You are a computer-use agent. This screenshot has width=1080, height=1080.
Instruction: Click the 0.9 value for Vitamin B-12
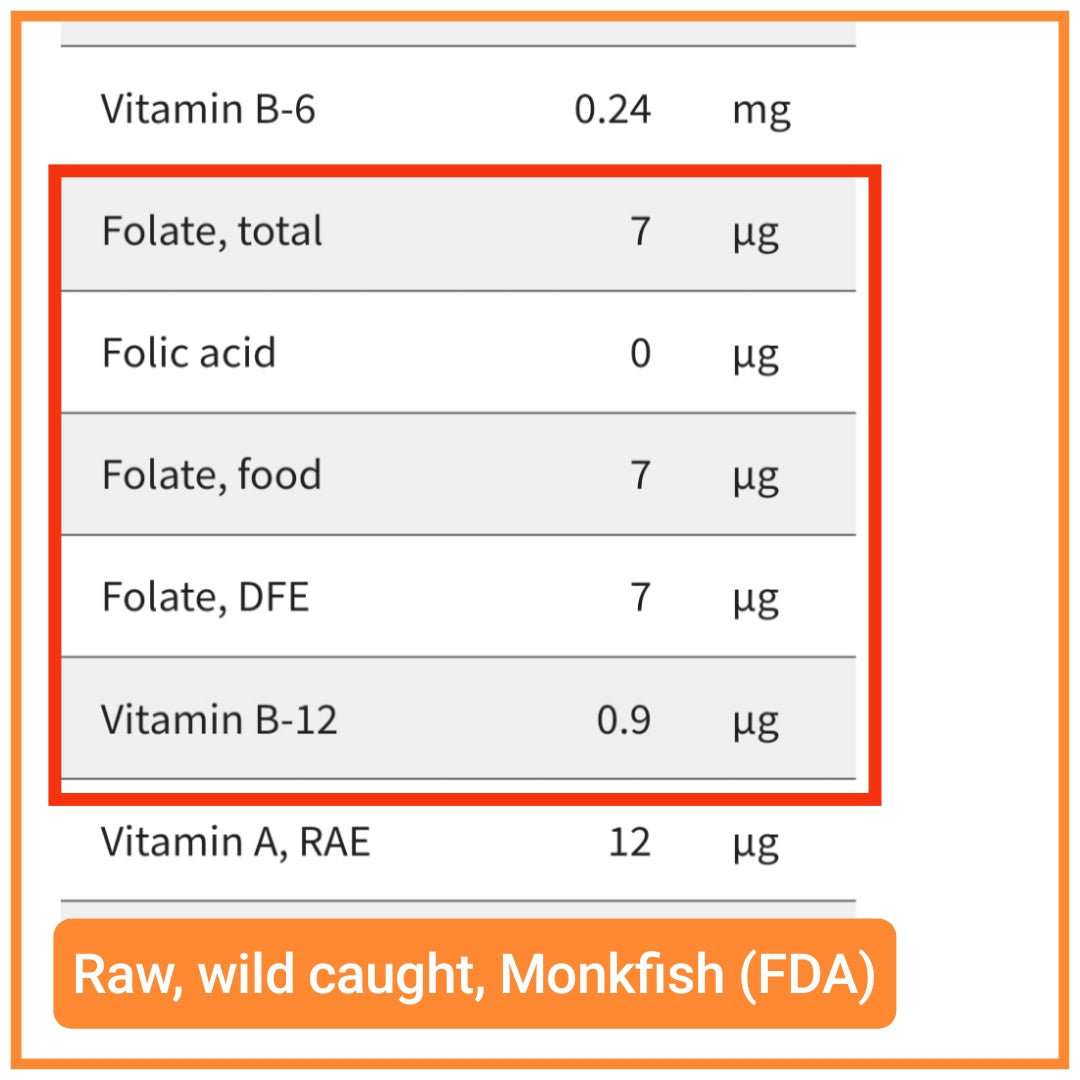pyautogui.click(x=623, y=719)
